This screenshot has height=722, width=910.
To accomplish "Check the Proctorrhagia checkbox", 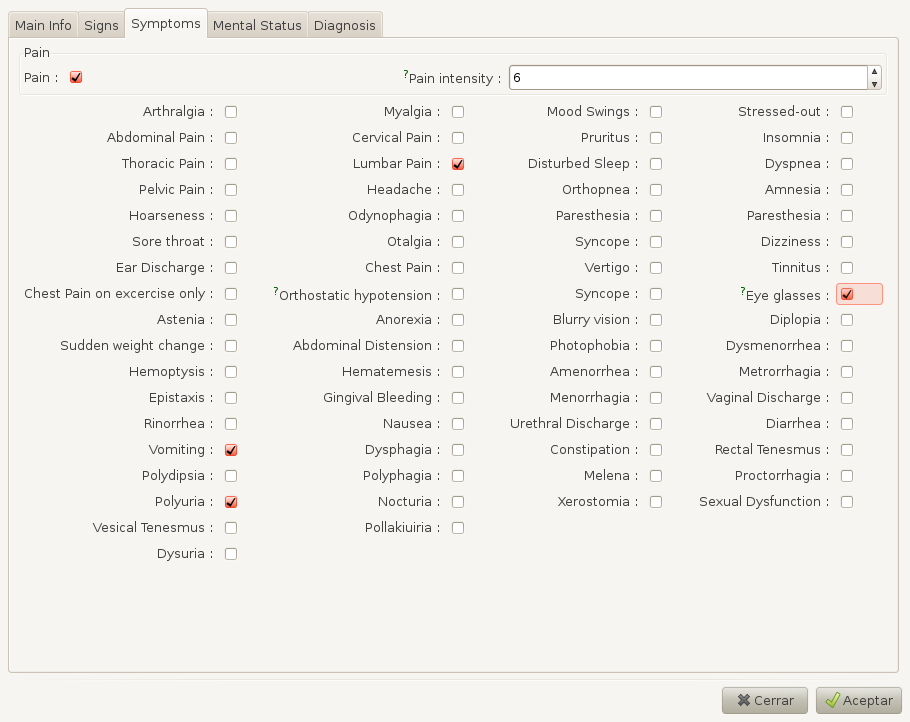I will coord(847,476).
